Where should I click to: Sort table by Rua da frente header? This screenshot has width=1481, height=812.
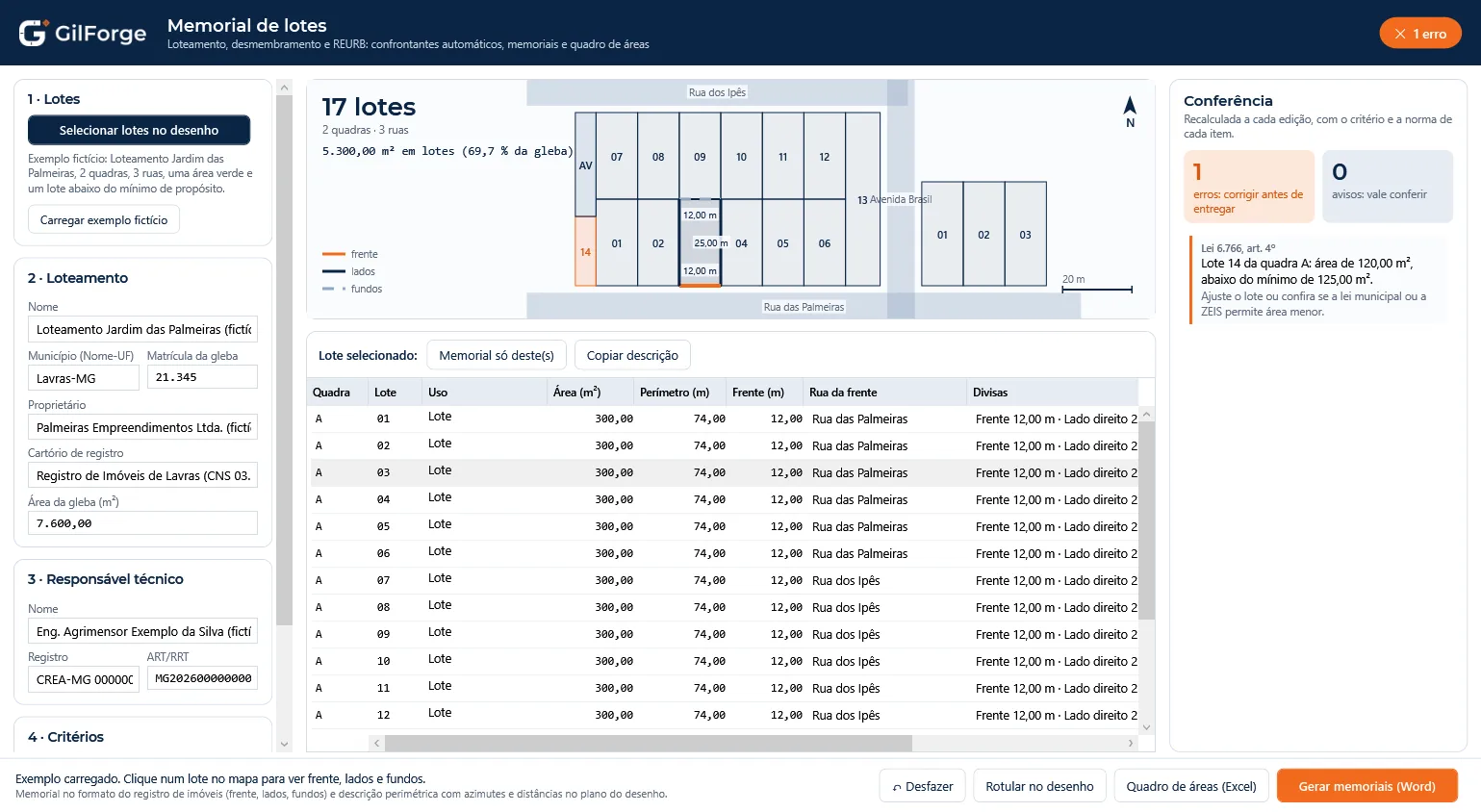884,393
